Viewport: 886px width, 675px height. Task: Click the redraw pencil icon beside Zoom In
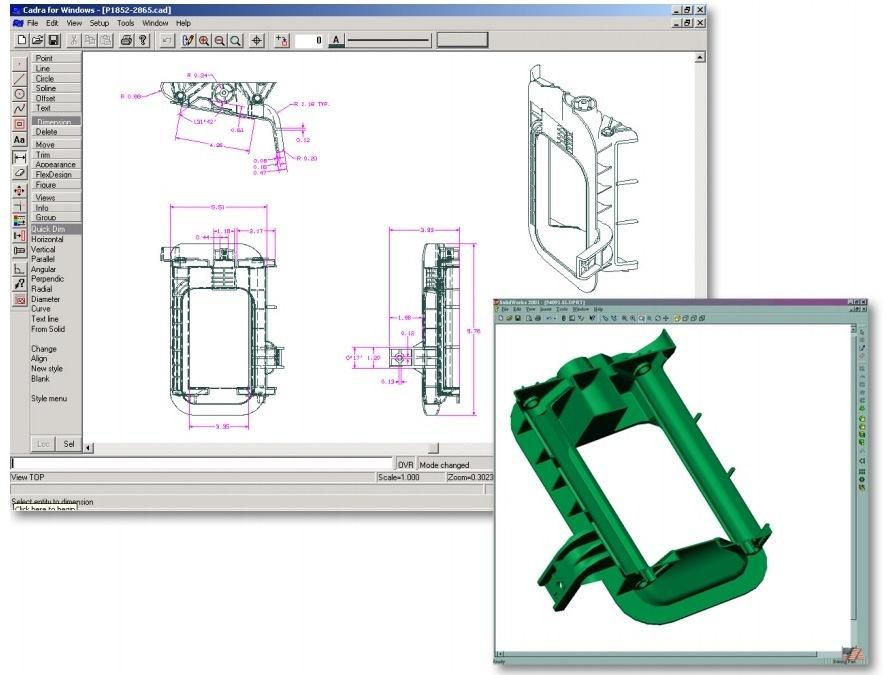click(x=188, y=40)
